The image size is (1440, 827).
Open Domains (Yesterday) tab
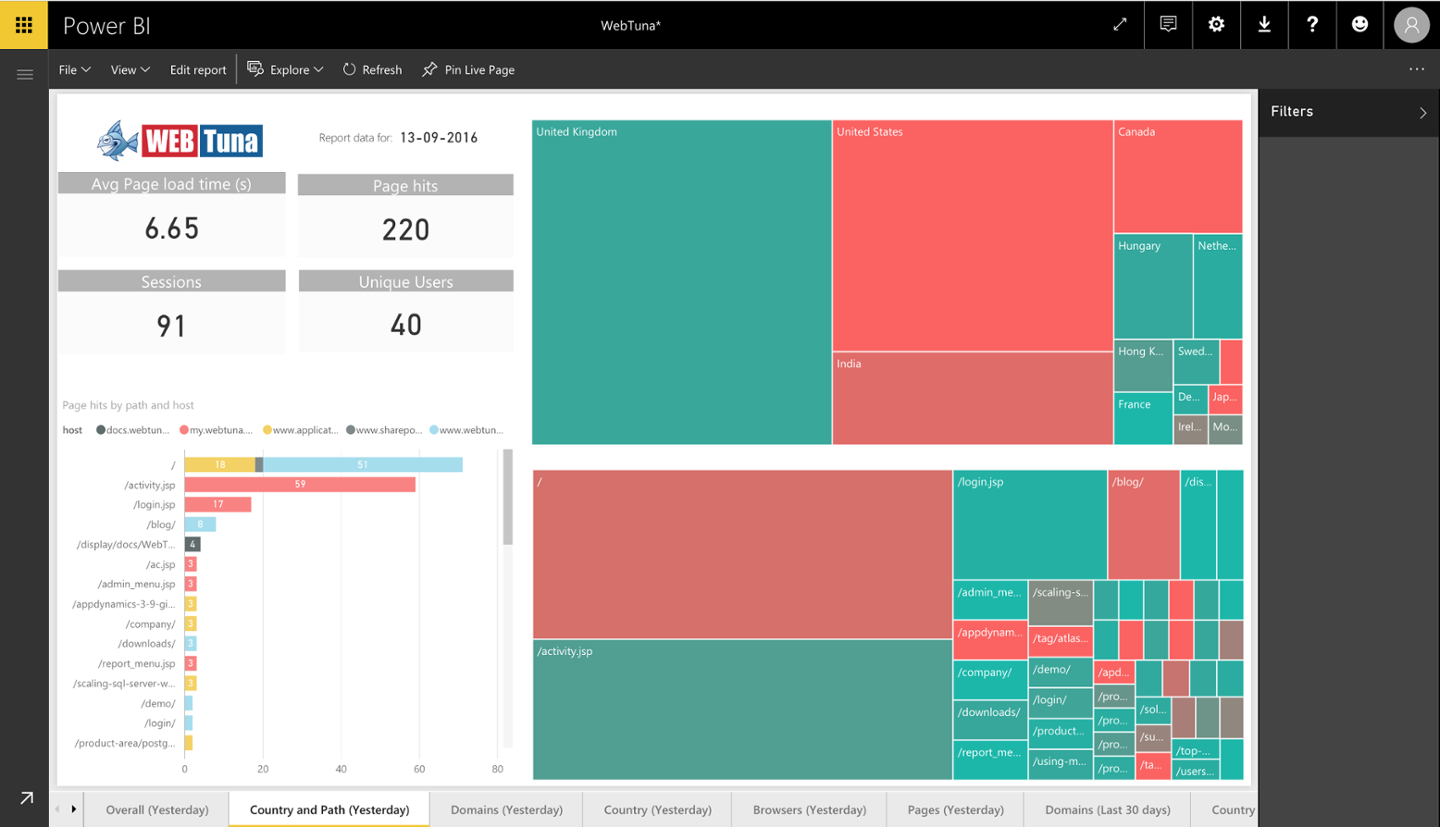(x=506, y=809)
